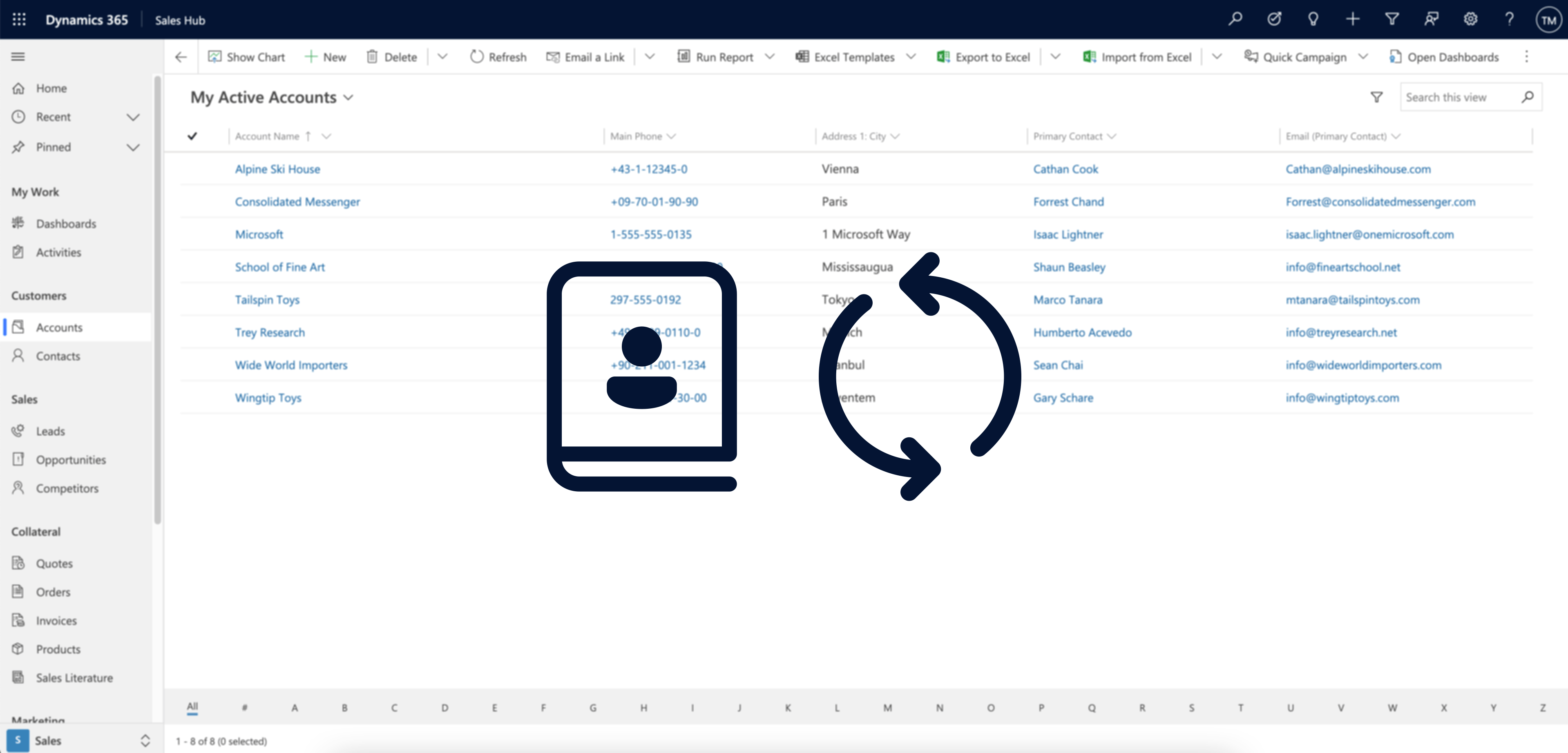Open the task flow checkmark-circle icon
The image size is (1568, 753).
pos(1274,20)
